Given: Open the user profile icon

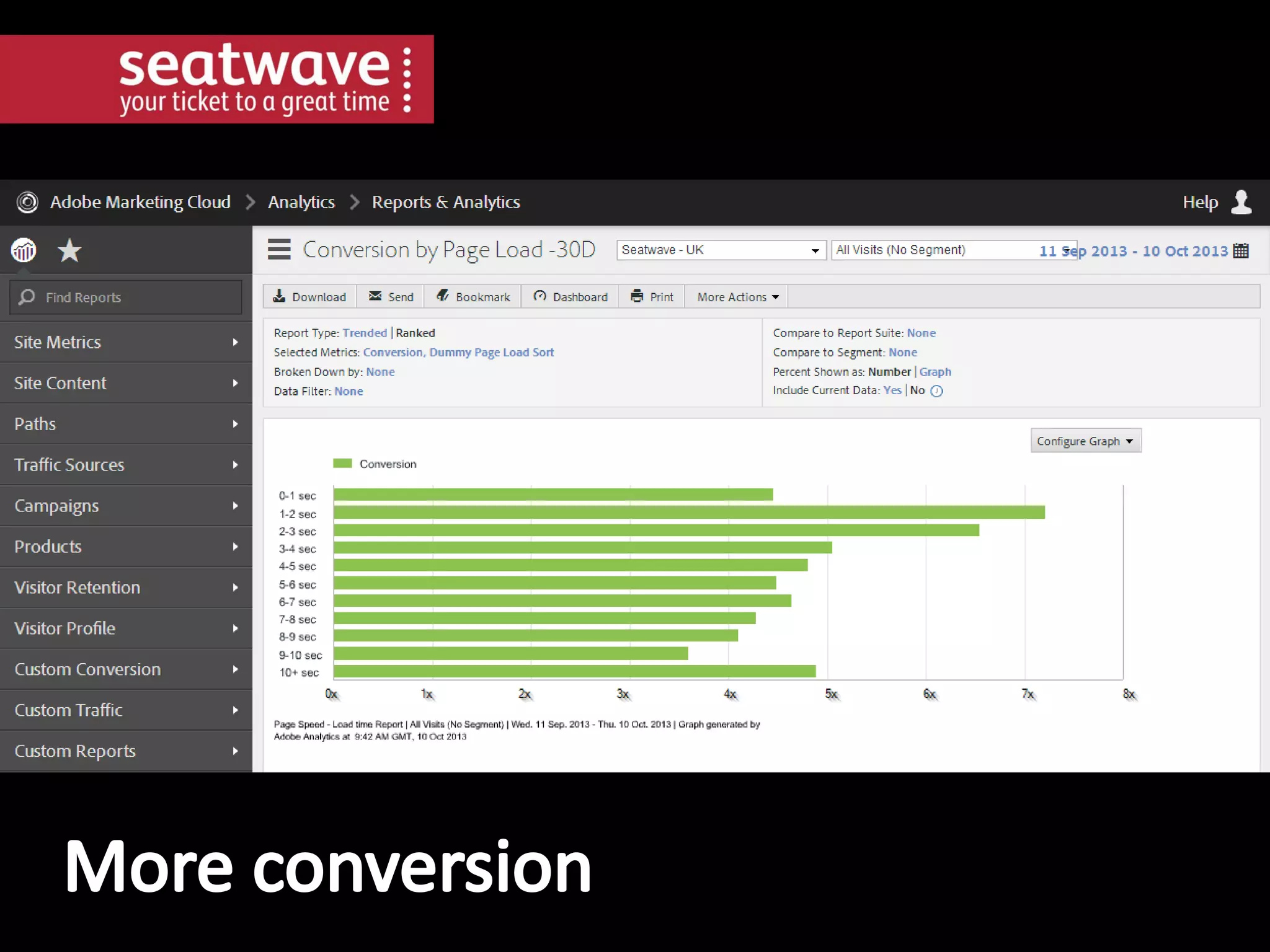Looking at the screenshot, I should coord(1241,202).
